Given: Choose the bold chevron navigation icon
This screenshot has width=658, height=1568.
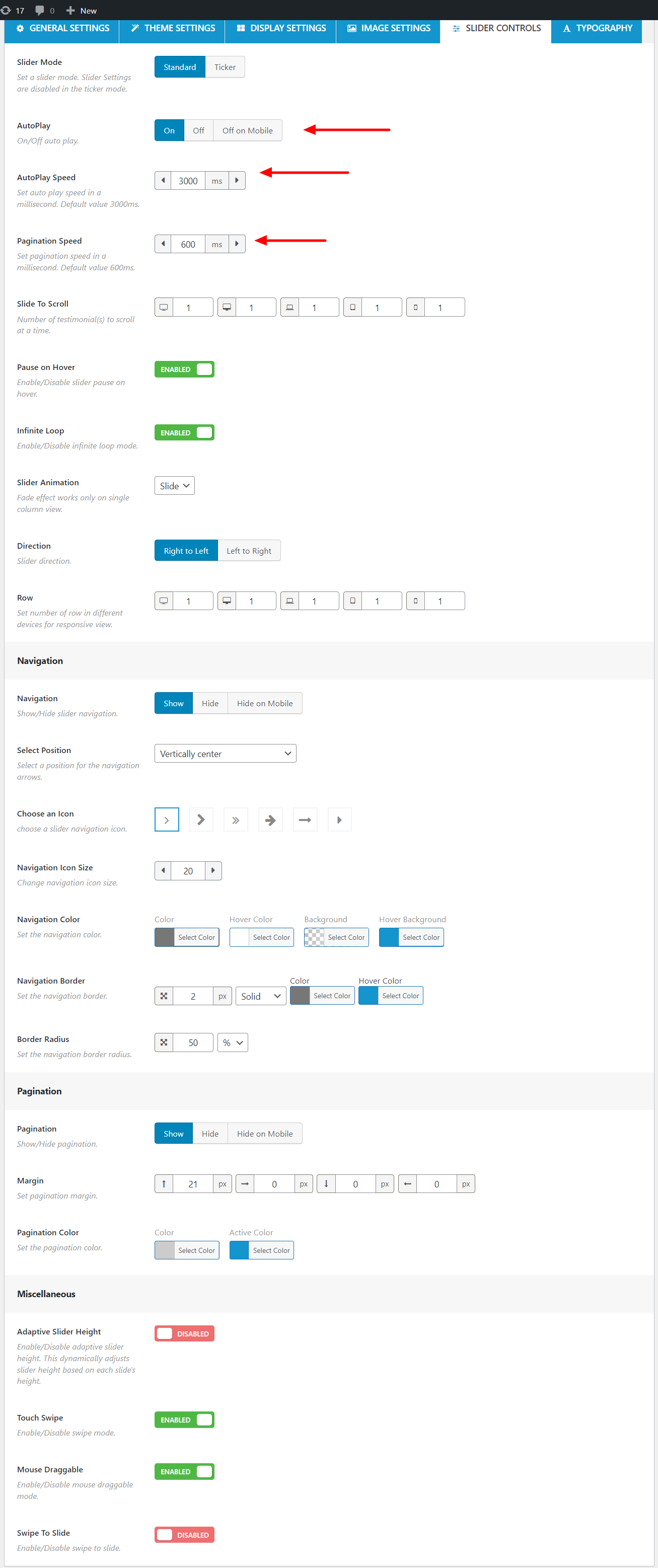Looking at the screenshot, I should tap(201, 819).
